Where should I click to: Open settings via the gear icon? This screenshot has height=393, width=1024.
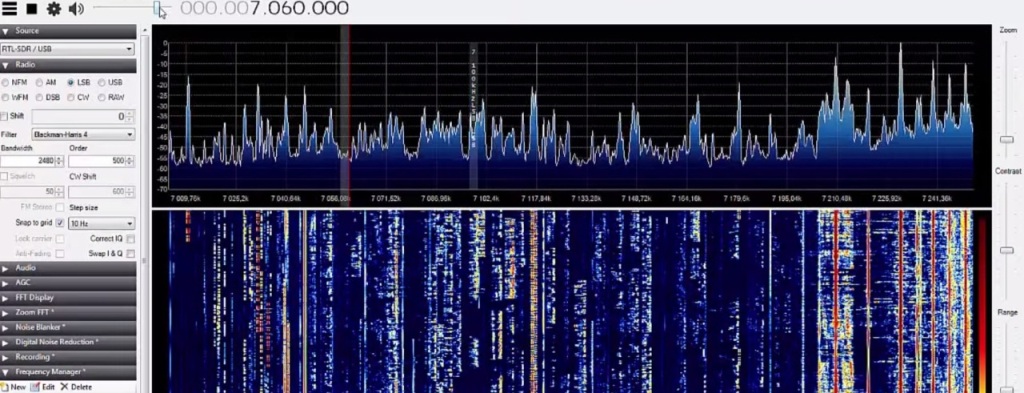[54, 8]
